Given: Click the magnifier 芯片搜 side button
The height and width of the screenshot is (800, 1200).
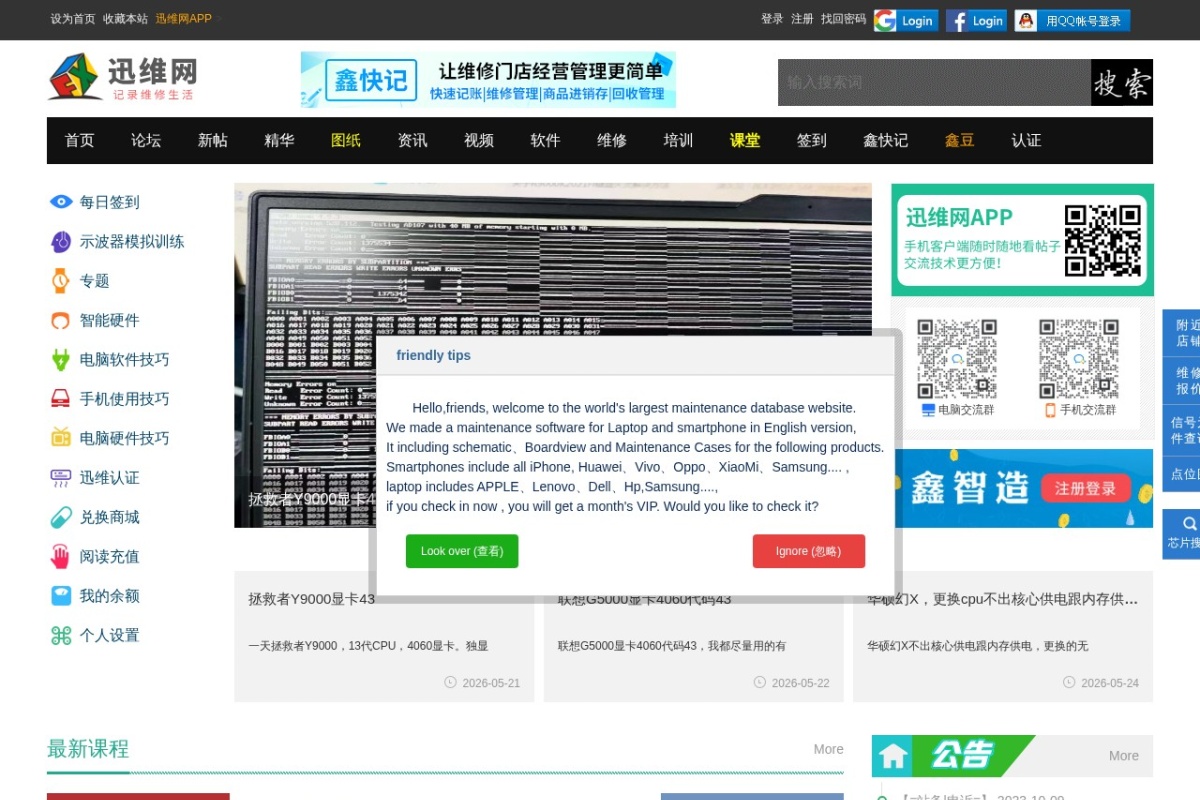Looking at the screenshot, I should tap(1184, 534).
